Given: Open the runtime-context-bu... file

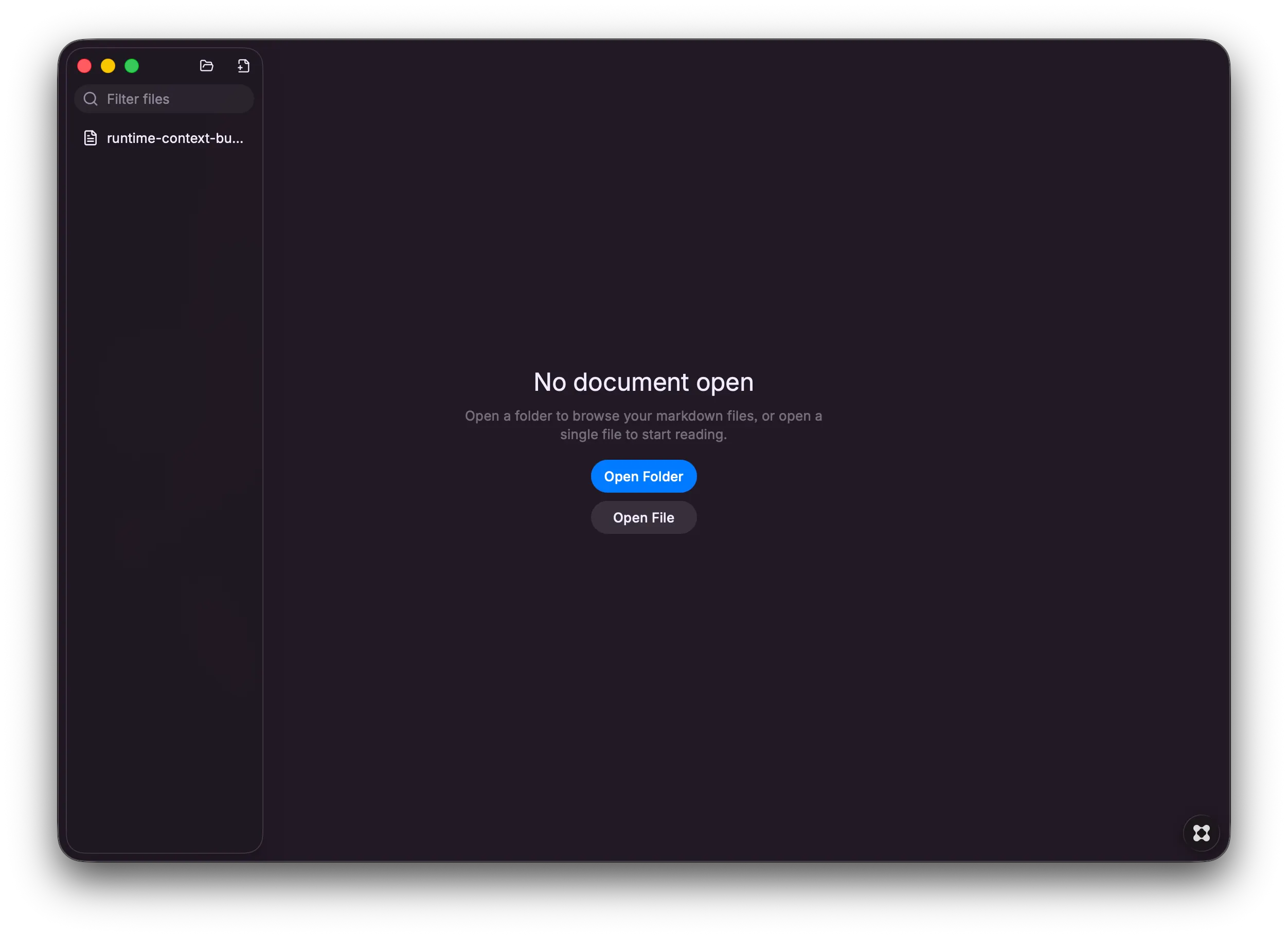Looking at the screenshot, I should [164, 138].
